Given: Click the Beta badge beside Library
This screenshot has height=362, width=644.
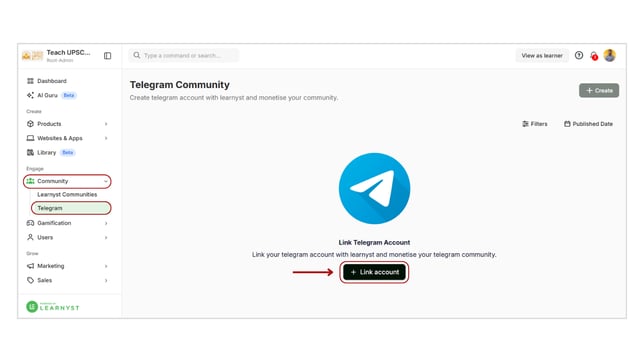Looking at the screenshot, I should click(67, 152).
